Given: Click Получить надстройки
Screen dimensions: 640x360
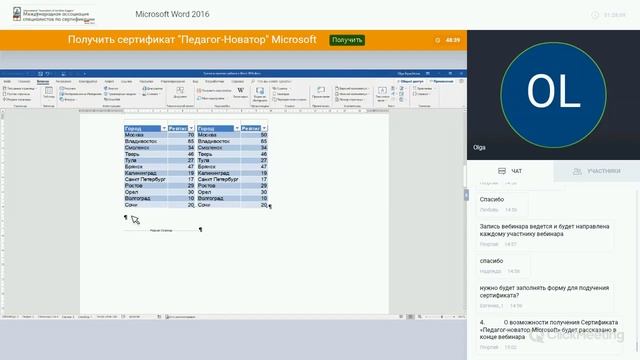Looking at the screenshot, I should tap(214, 91).
